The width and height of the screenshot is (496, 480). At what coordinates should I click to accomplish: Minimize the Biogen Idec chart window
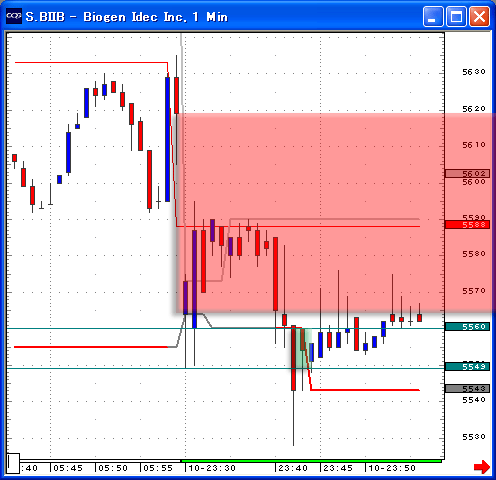[x=433, y=16]
